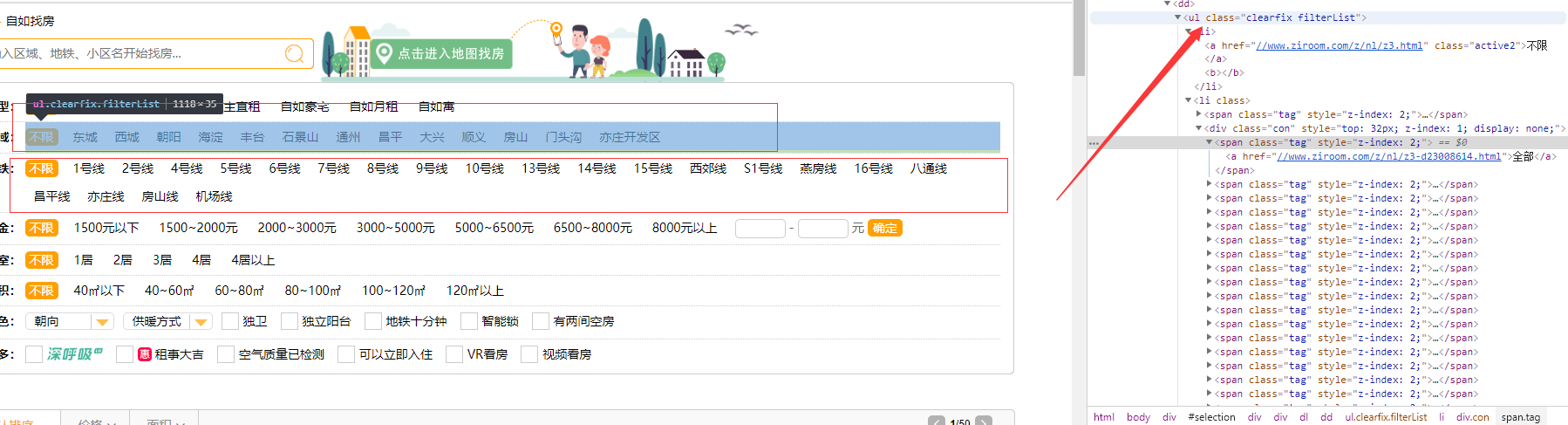This screenshot has height=425, width=1568.
Task: Open the z3.html href link in DevTools
Action: pos(1339,45)
